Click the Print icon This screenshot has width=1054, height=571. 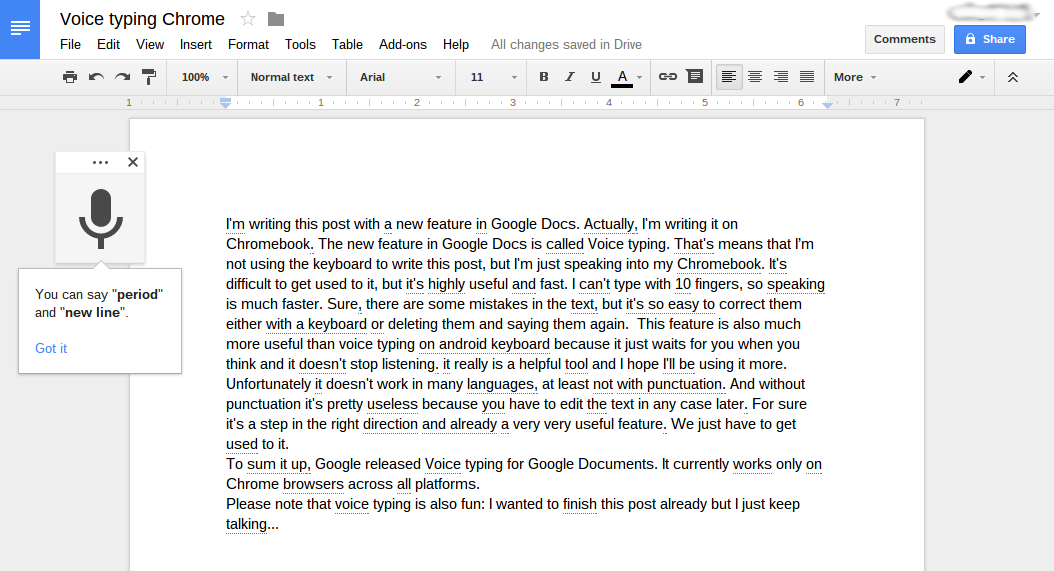pyautogui.click(x=70, y=77)
